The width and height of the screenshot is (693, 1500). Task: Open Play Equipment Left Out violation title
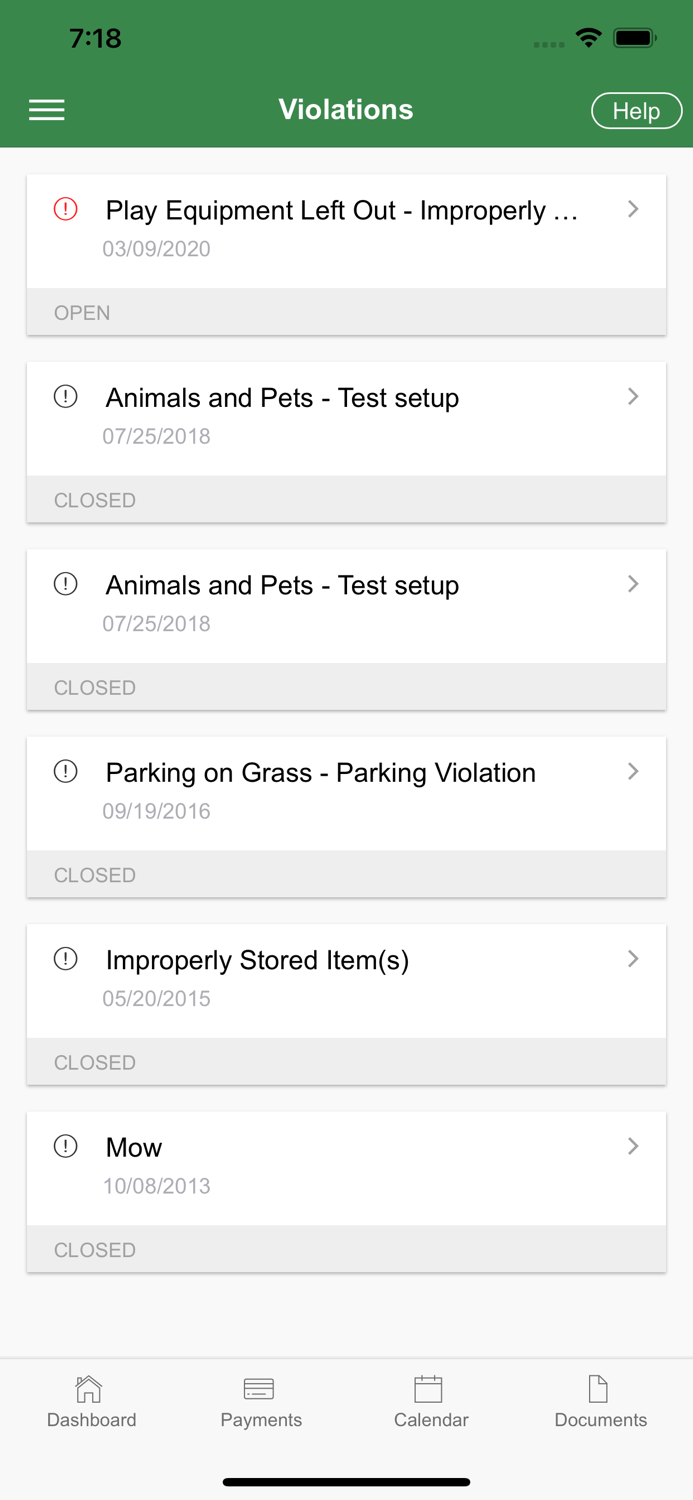click(x=341, y=211)
